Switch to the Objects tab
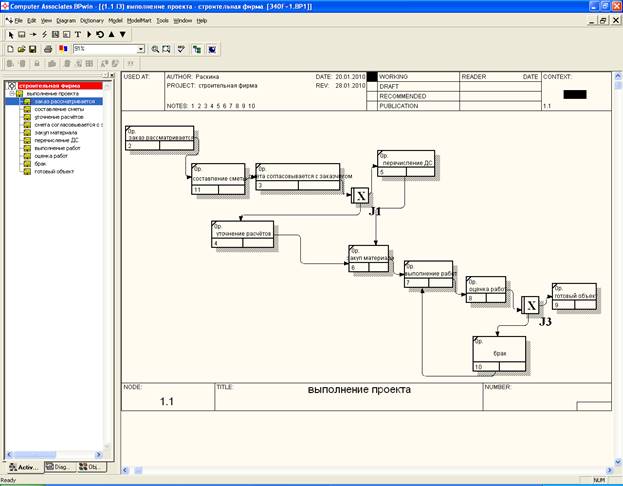The width and height of the screenshot is (623, 486). pos(92,467)
